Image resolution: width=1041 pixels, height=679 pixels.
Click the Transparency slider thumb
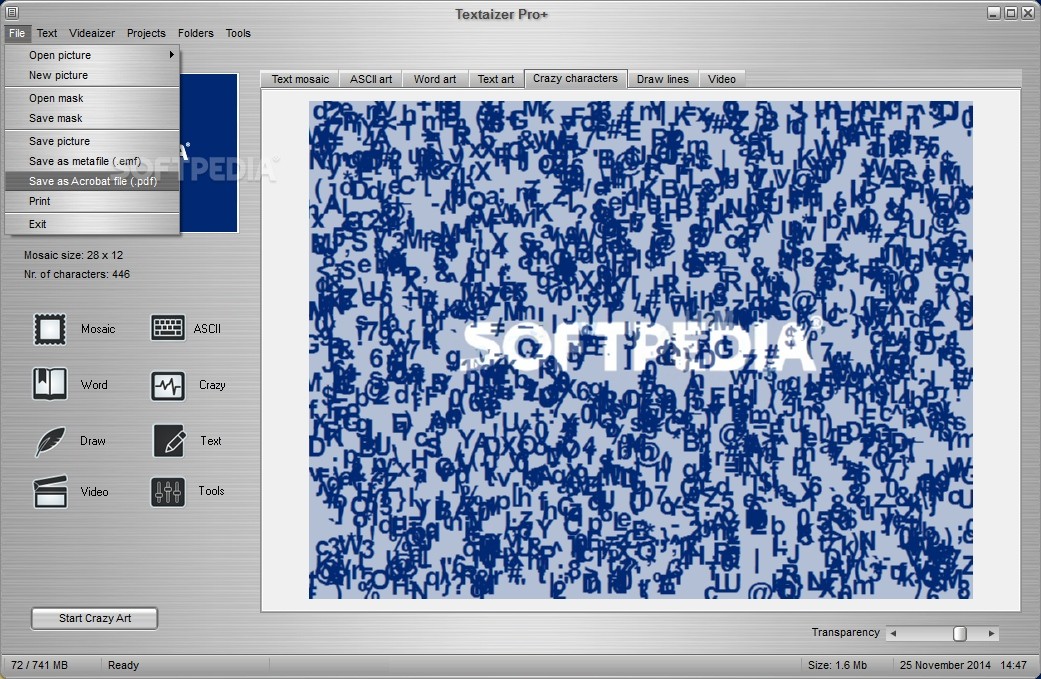[959, 634]
